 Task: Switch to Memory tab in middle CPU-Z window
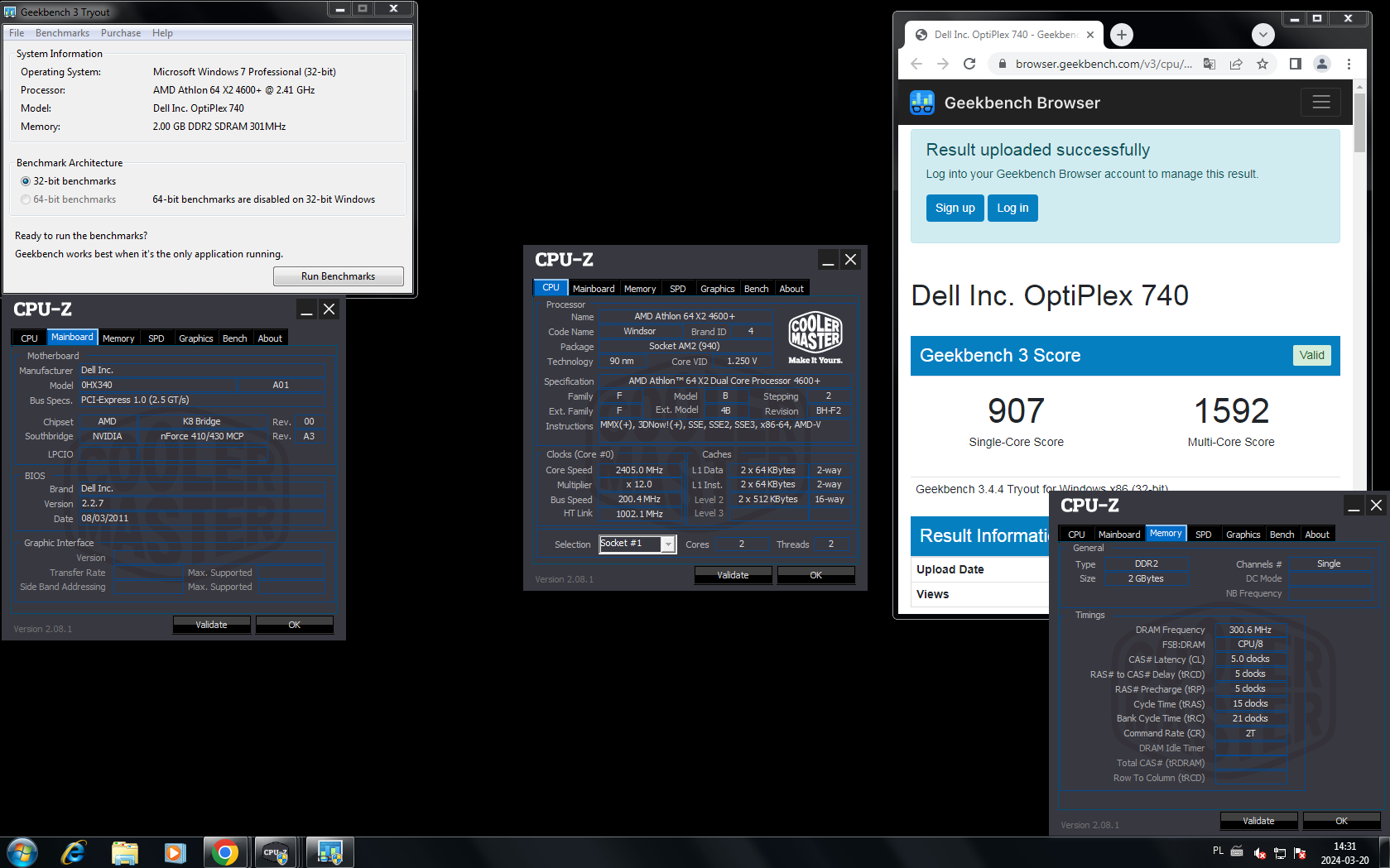point(640,289)
